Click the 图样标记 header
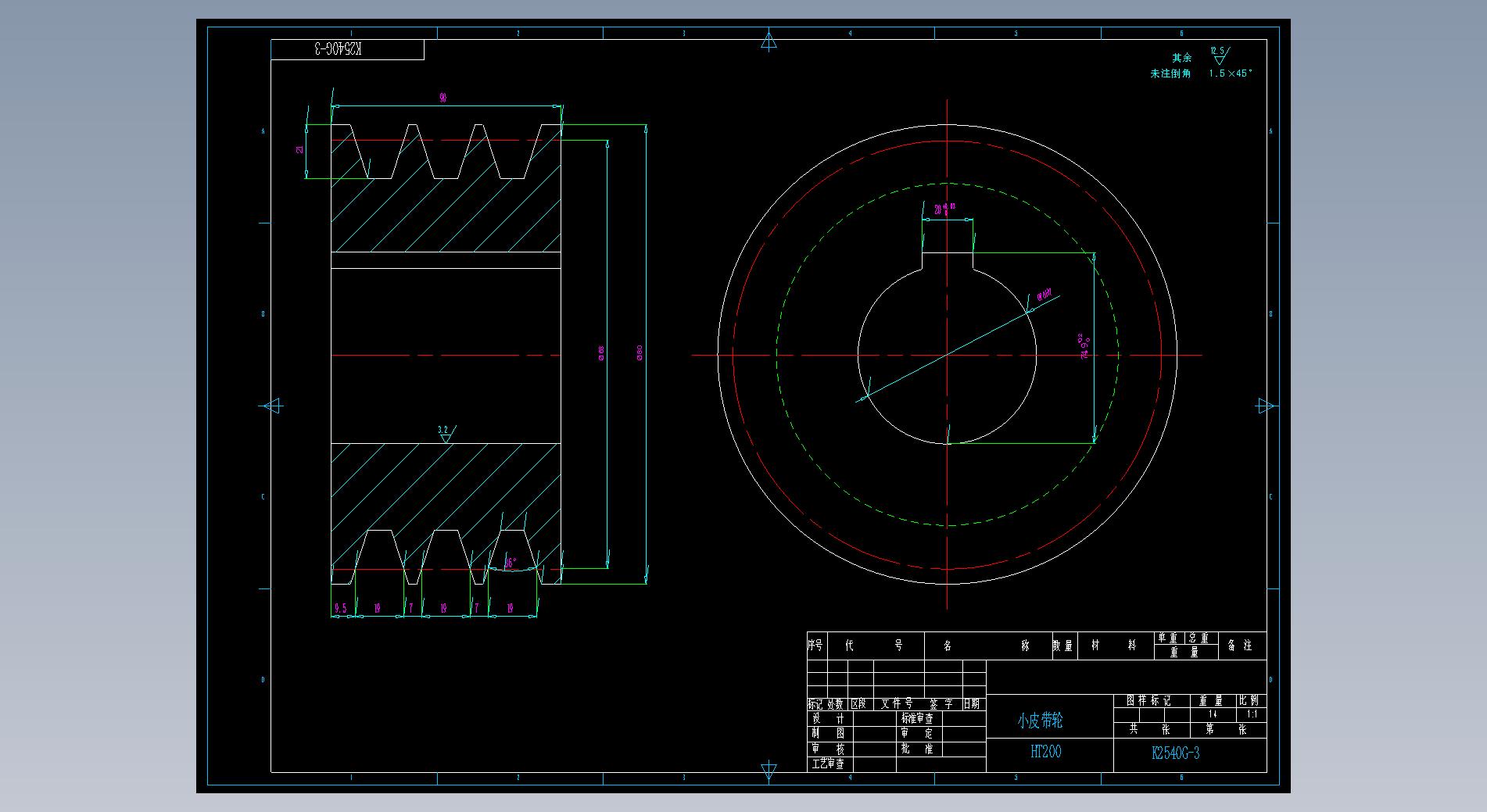Image resolution: width=1487 pixels, height=812 pixels. click(1148, 701)
